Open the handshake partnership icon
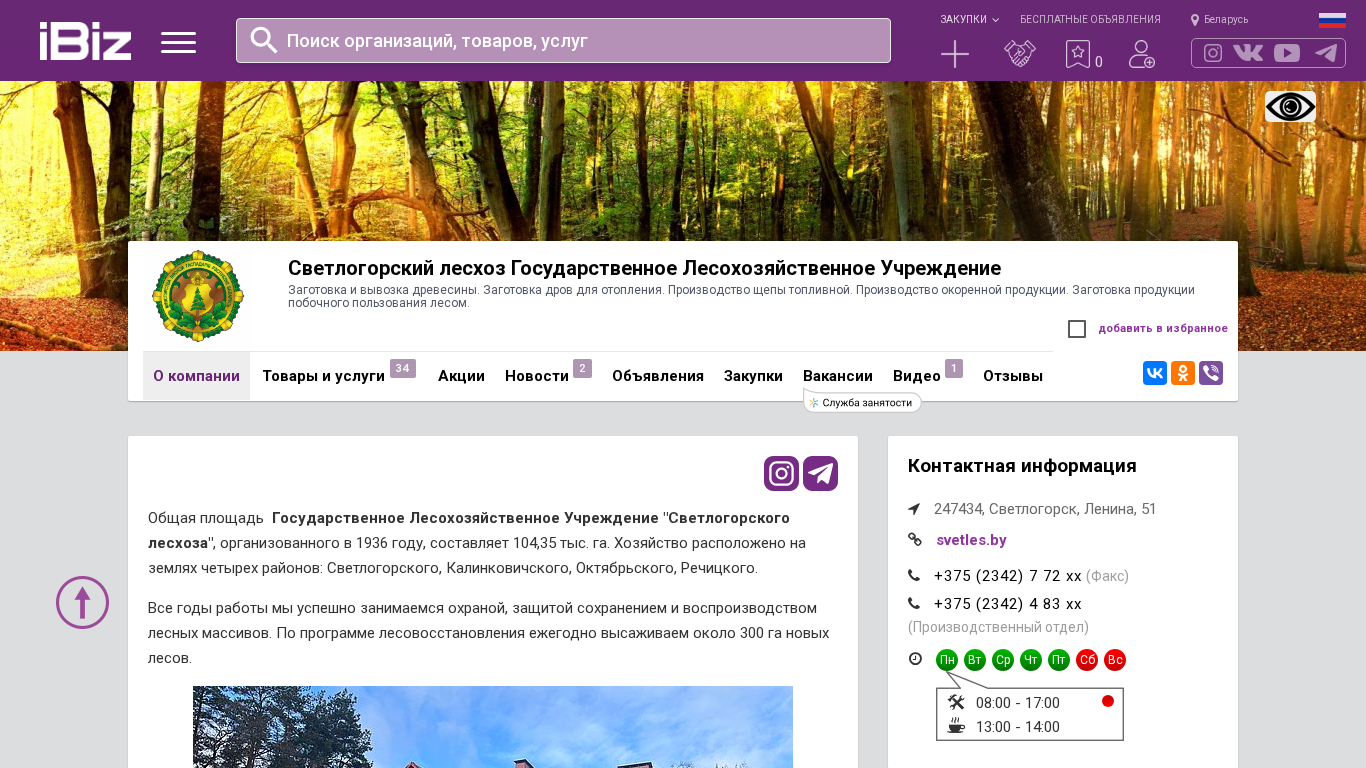Image resolution: width=1366 pixels, height=768 pixels. pos(1020,54)
